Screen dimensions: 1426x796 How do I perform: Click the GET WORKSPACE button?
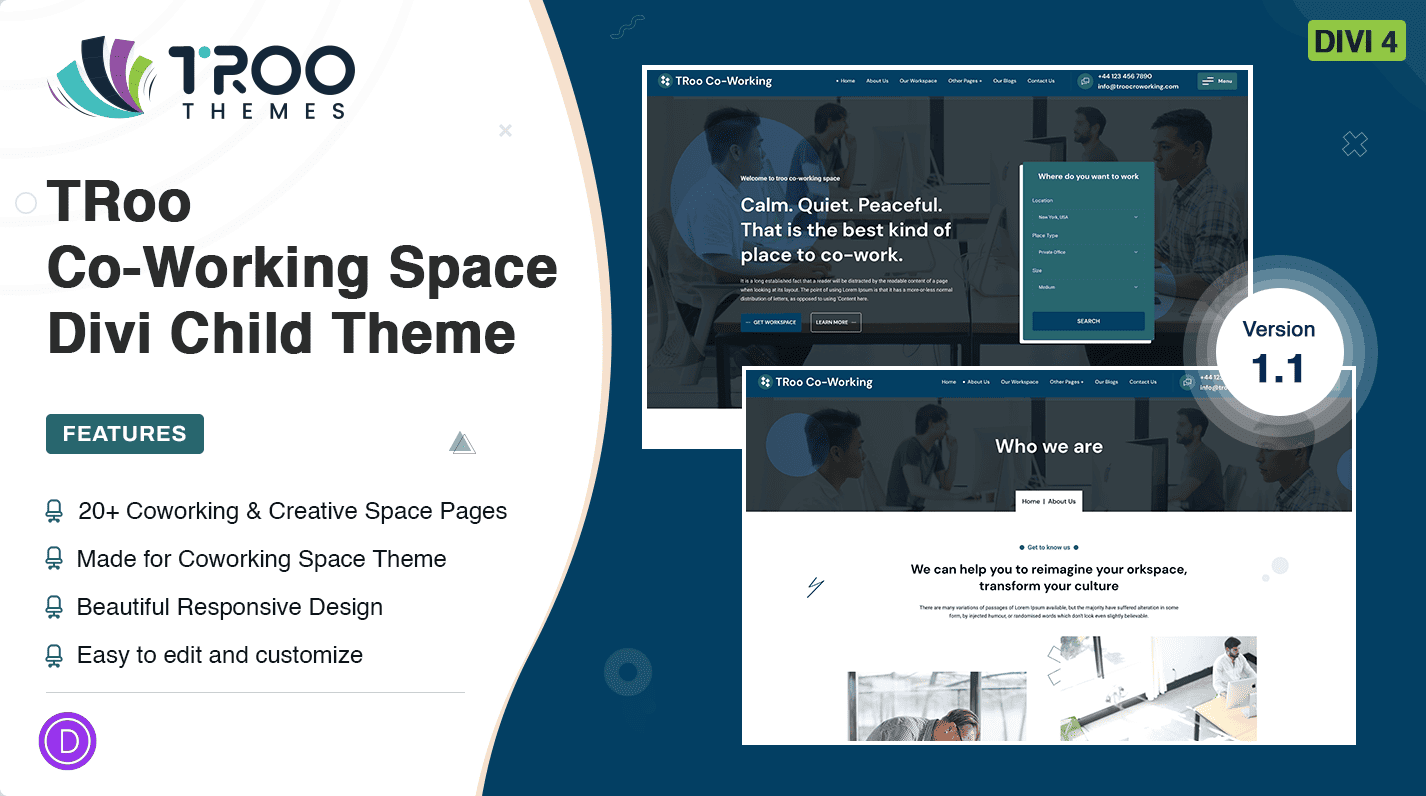tap(771, 322)
